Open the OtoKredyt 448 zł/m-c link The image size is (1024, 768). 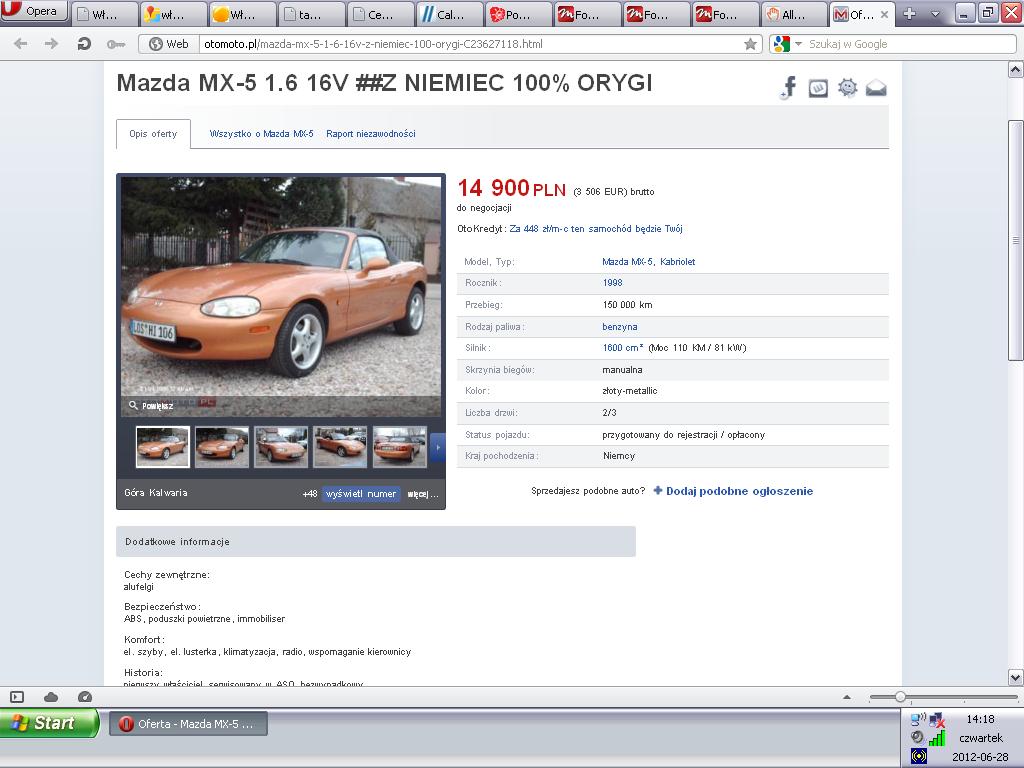pyautogui.click(x=596, y=229)
